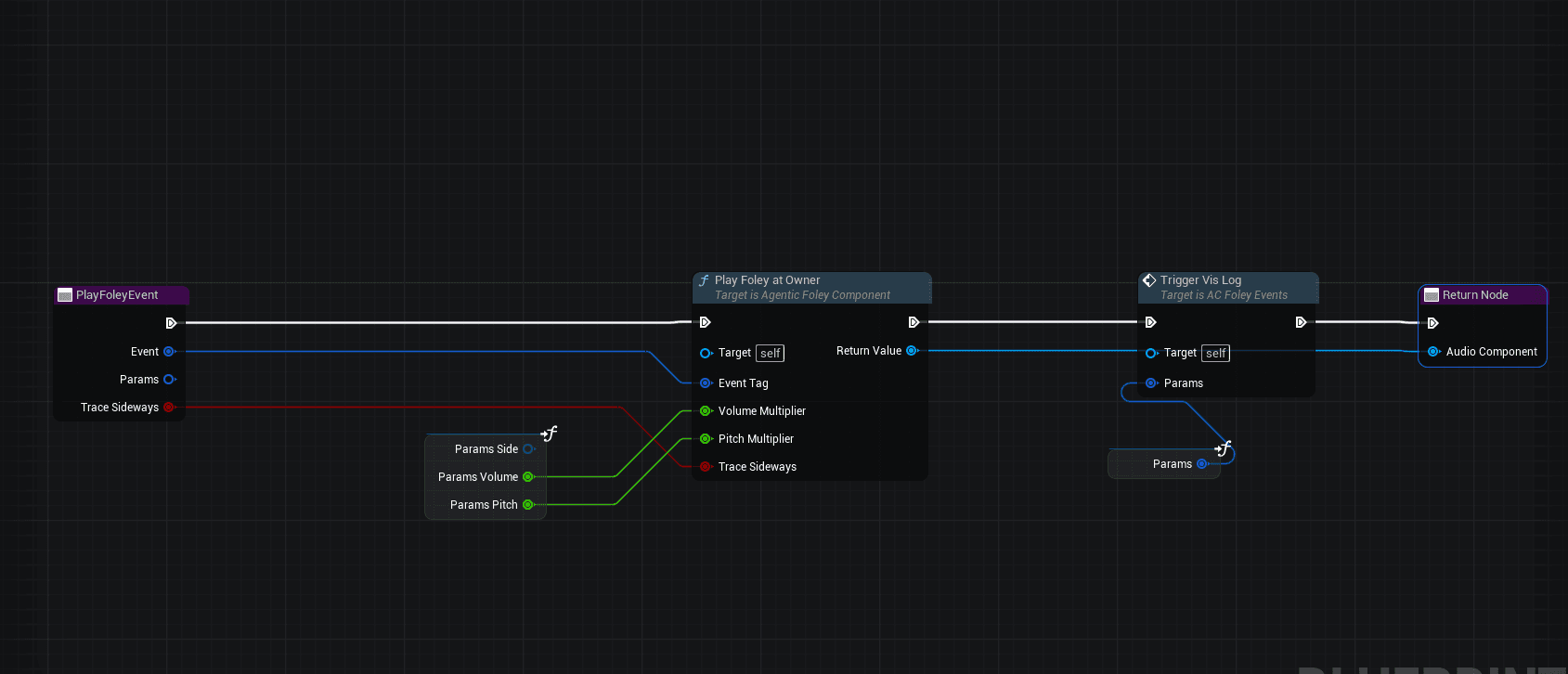Click function icon on Play Foley at Owner header
The height and width of the screenshot is (674, 1568).
click(704, 280)
